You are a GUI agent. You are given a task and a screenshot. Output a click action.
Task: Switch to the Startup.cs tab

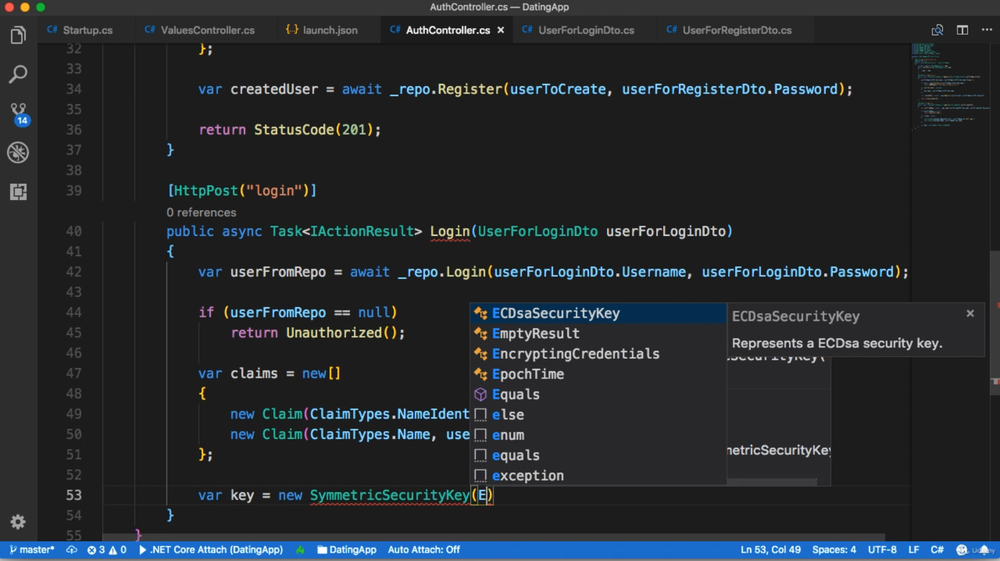(87, 30)
